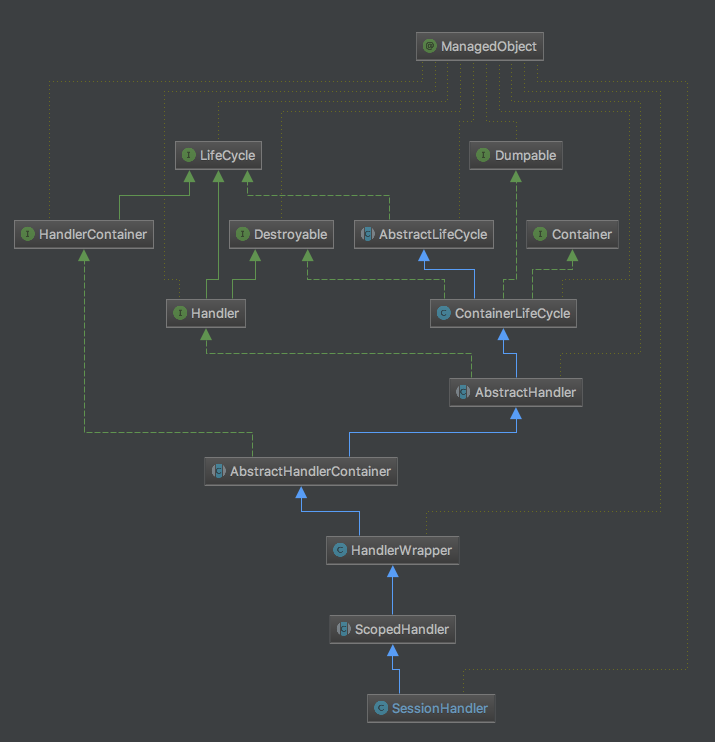Click the class icon beside HandlerWrapper
715x742 pixels.
[x=339, y=550]
